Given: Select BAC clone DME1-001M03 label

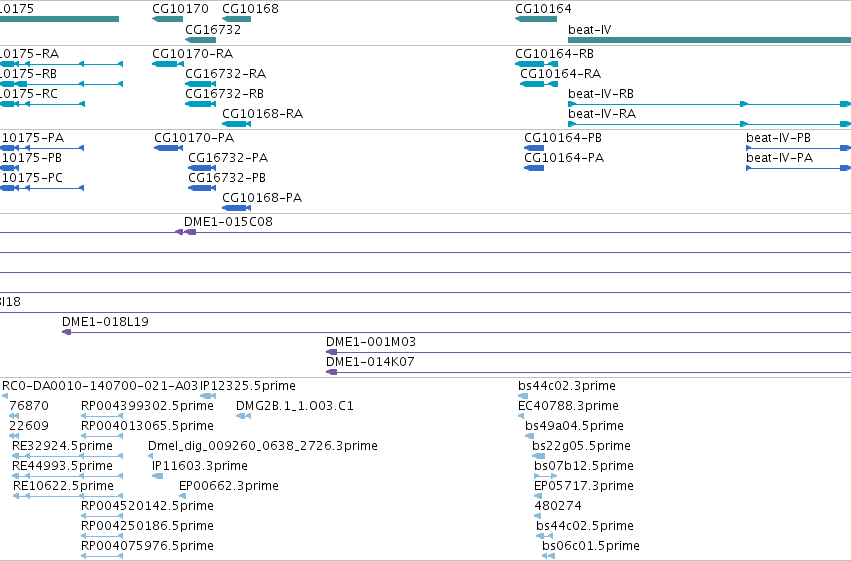Looking at the screenshot, I should 371,342.
